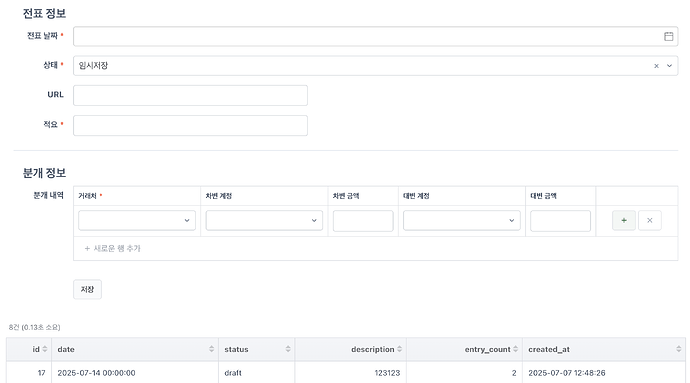This screenshot has width=690, height=383.
Task: Click the 임시저장 selected status value
Action: tap(93, 66)
